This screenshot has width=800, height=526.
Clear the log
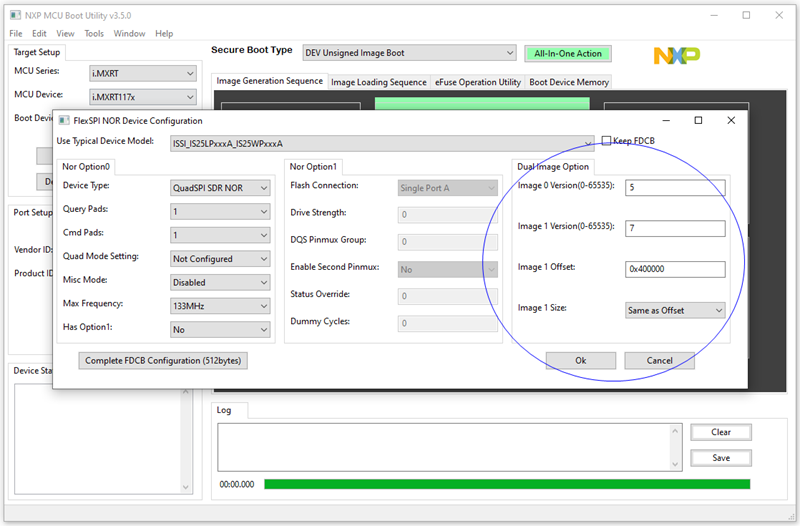tap(721, 432)
